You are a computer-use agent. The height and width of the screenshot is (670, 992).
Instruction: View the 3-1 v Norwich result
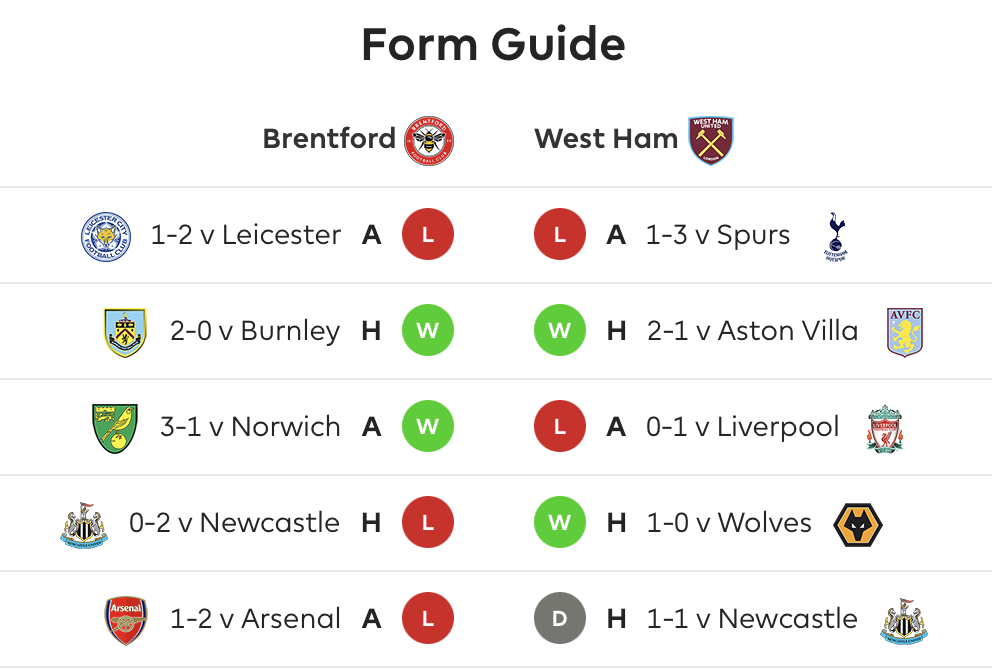coord(250,427)
